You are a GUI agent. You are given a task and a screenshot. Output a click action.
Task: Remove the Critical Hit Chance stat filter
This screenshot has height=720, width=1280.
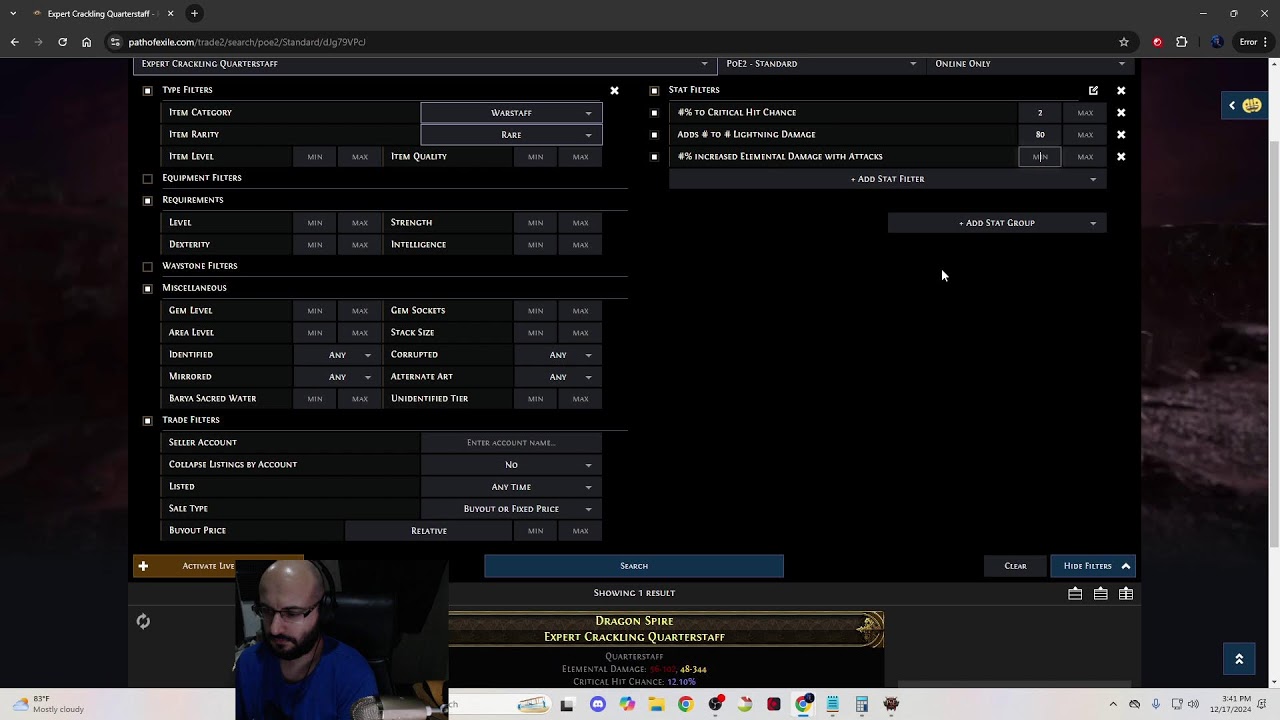tap(1121, 112)
